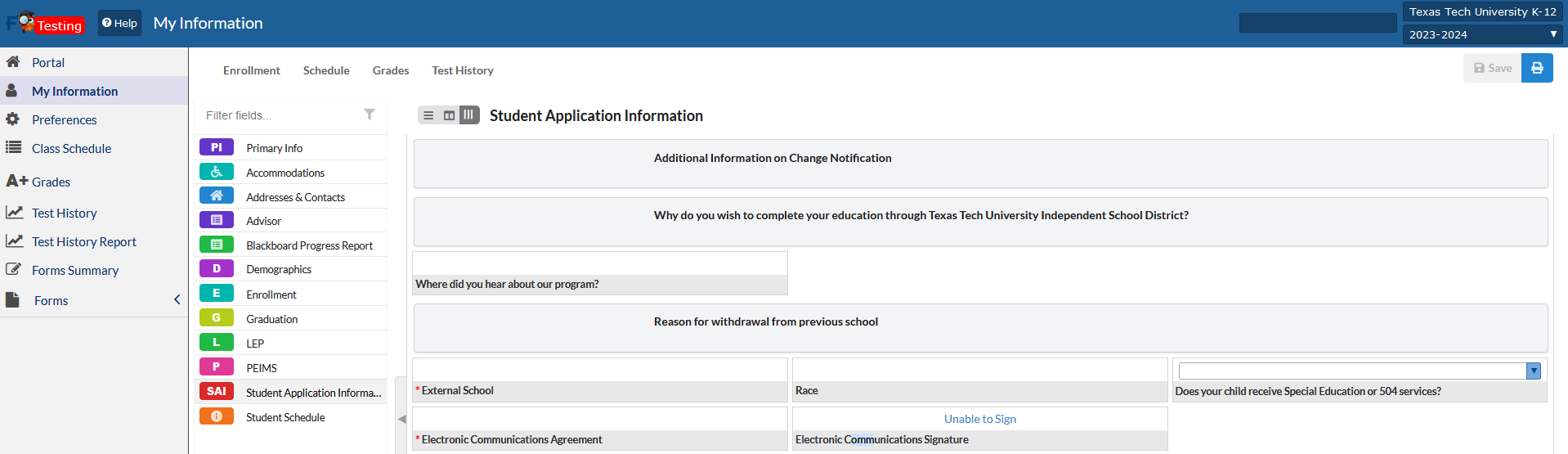Select the Primary Info category
Screen dimensions: 1568x454
[274, 148]
